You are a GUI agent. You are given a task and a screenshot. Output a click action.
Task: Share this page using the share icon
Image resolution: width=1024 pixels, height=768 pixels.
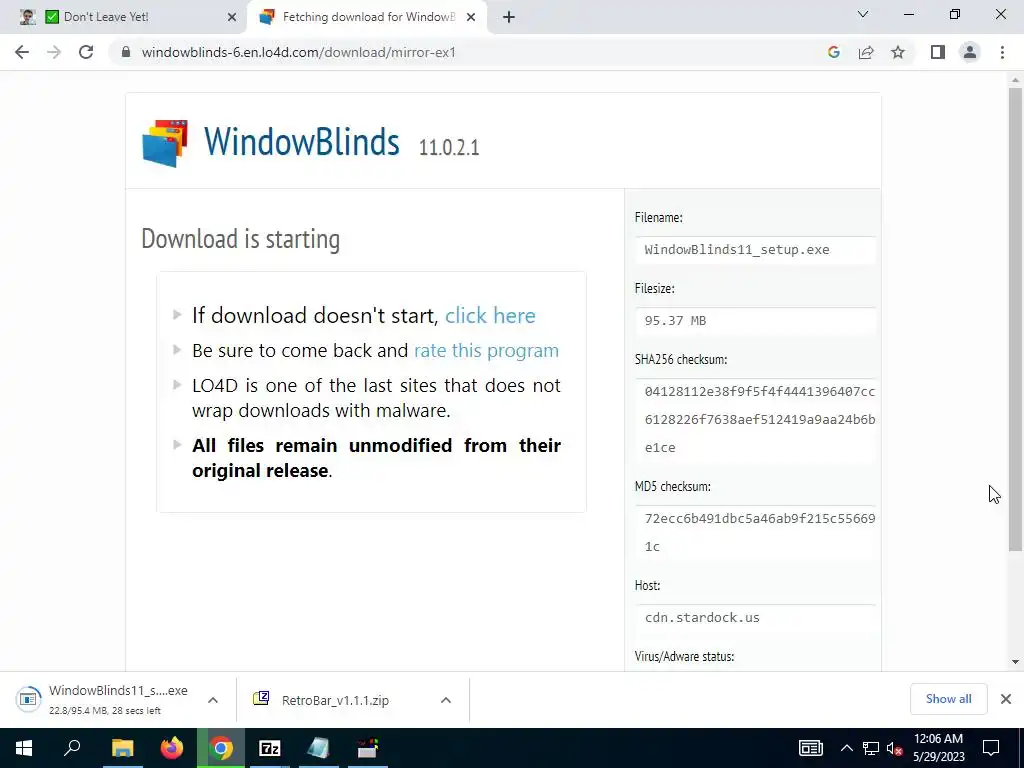(x=866, y=52)
